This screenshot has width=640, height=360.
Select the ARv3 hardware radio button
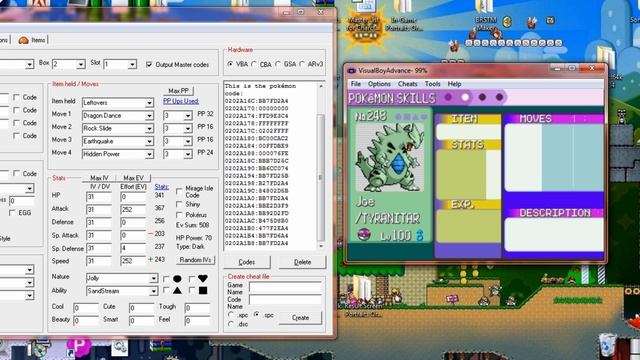click(302, 64)
